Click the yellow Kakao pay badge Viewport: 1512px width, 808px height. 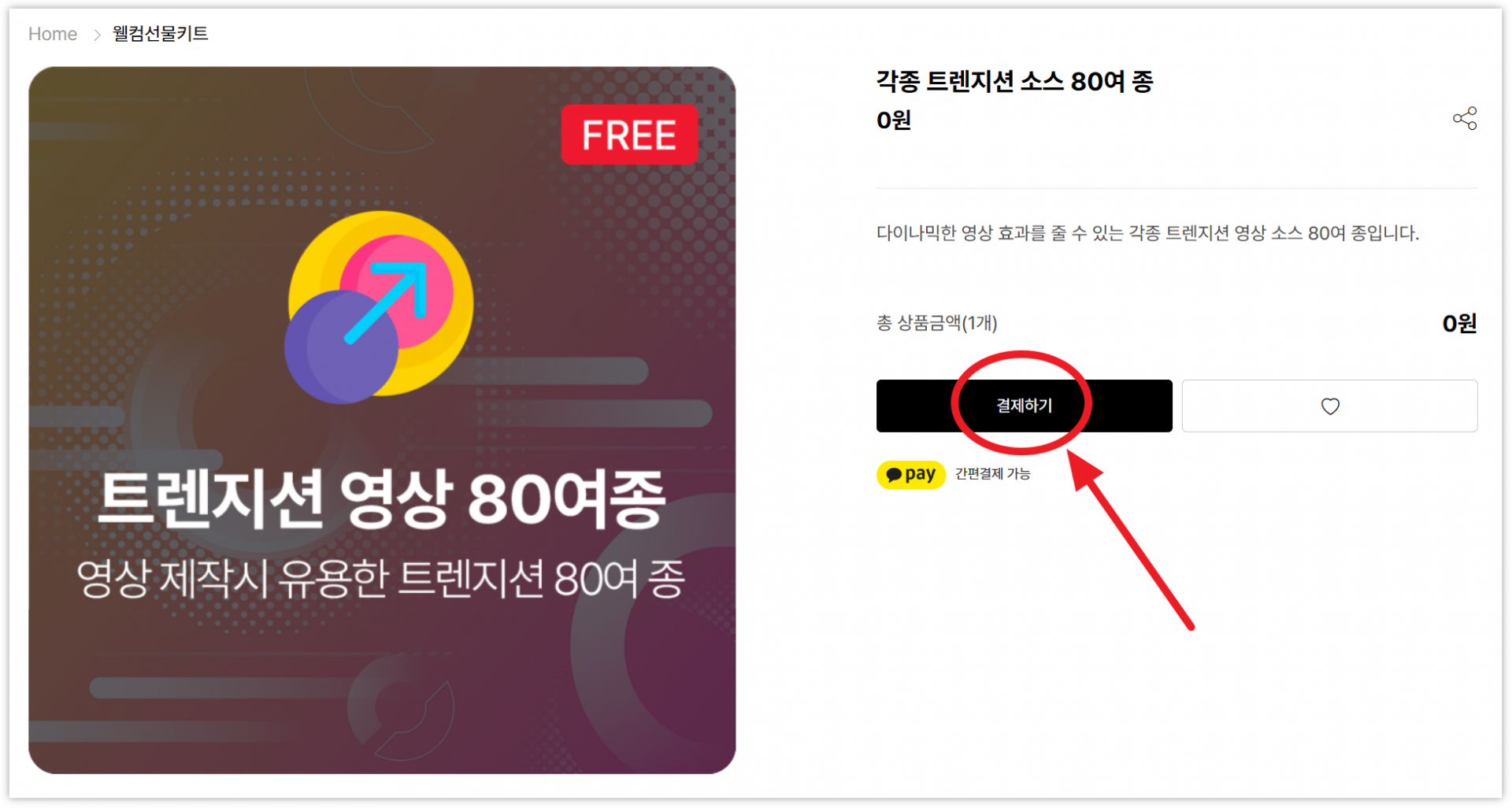coord(910,474)
